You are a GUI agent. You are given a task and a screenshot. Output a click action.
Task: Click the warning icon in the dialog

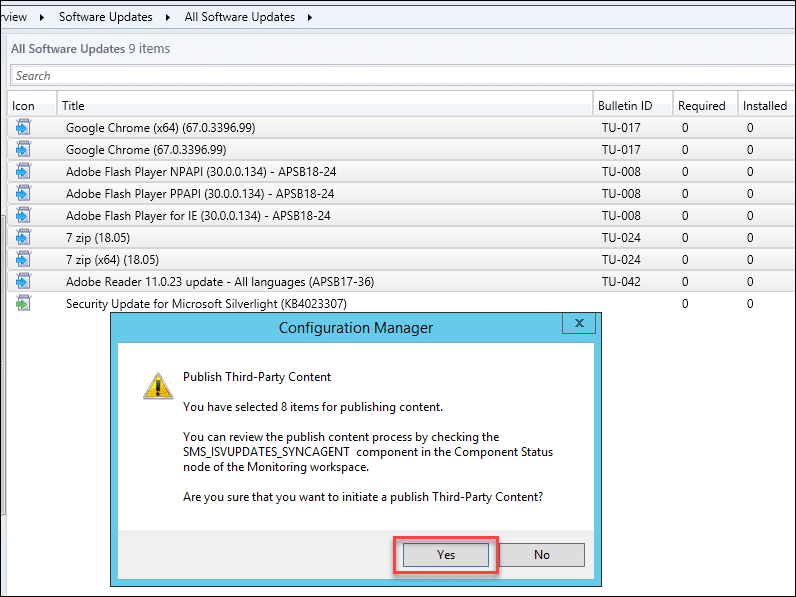158,386
